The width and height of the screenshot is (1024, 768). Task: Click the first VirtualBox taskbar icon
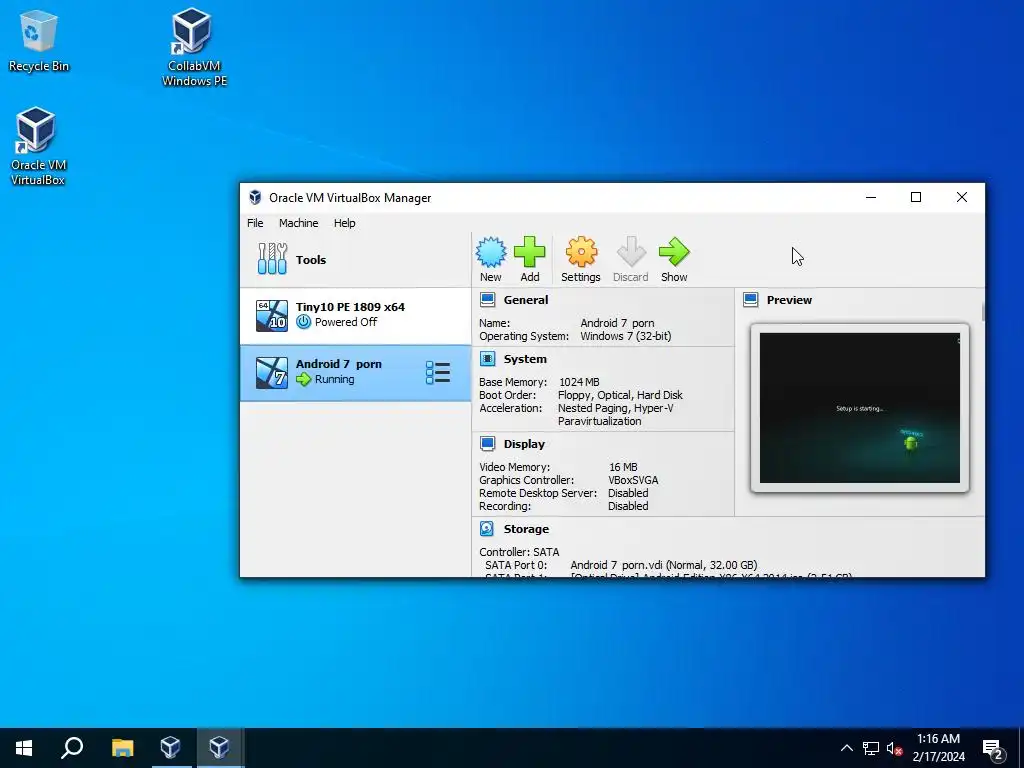(x=170, y=747)
